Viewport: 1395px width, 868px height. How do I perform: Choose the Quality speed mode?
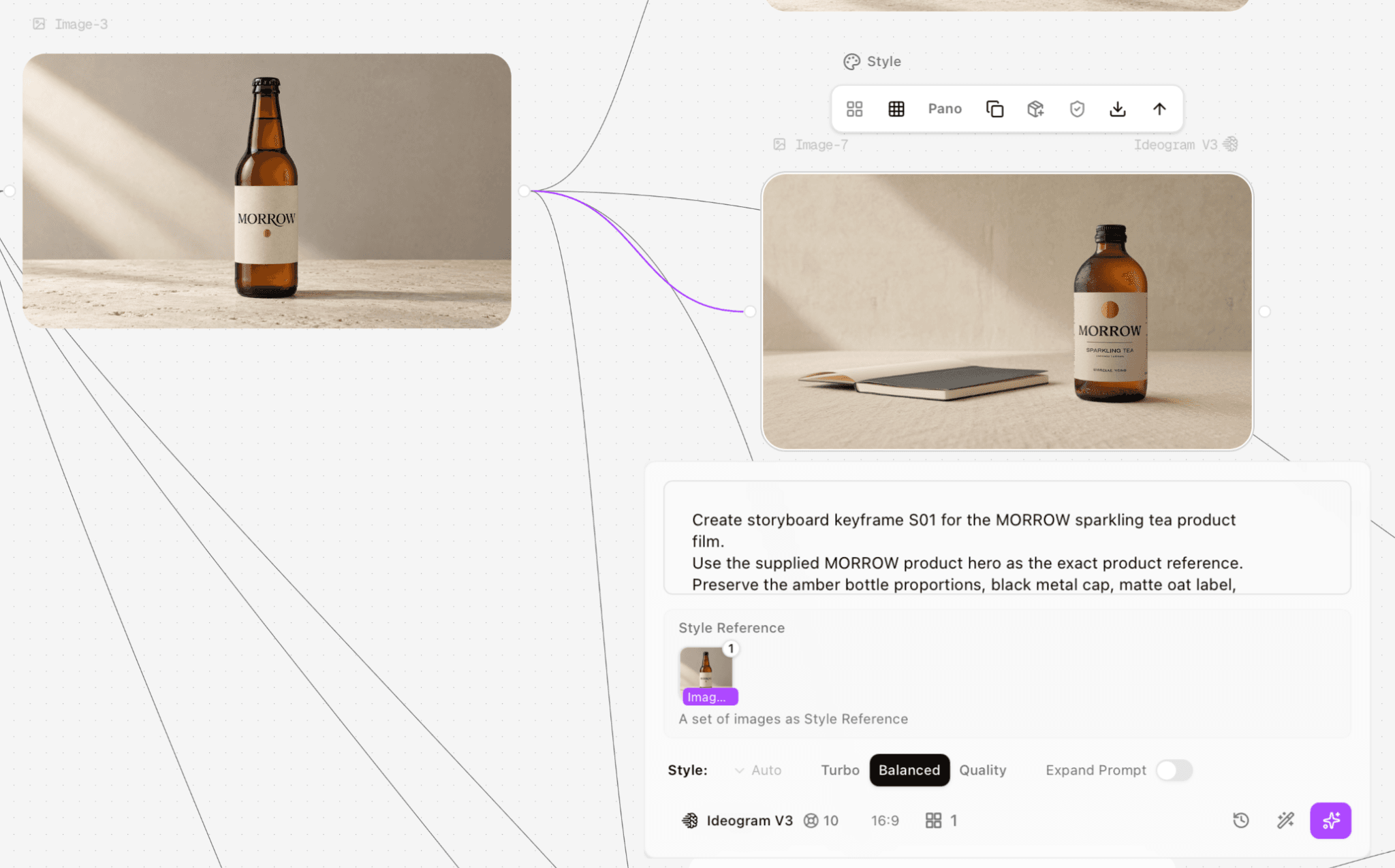[x=983, y=770]
